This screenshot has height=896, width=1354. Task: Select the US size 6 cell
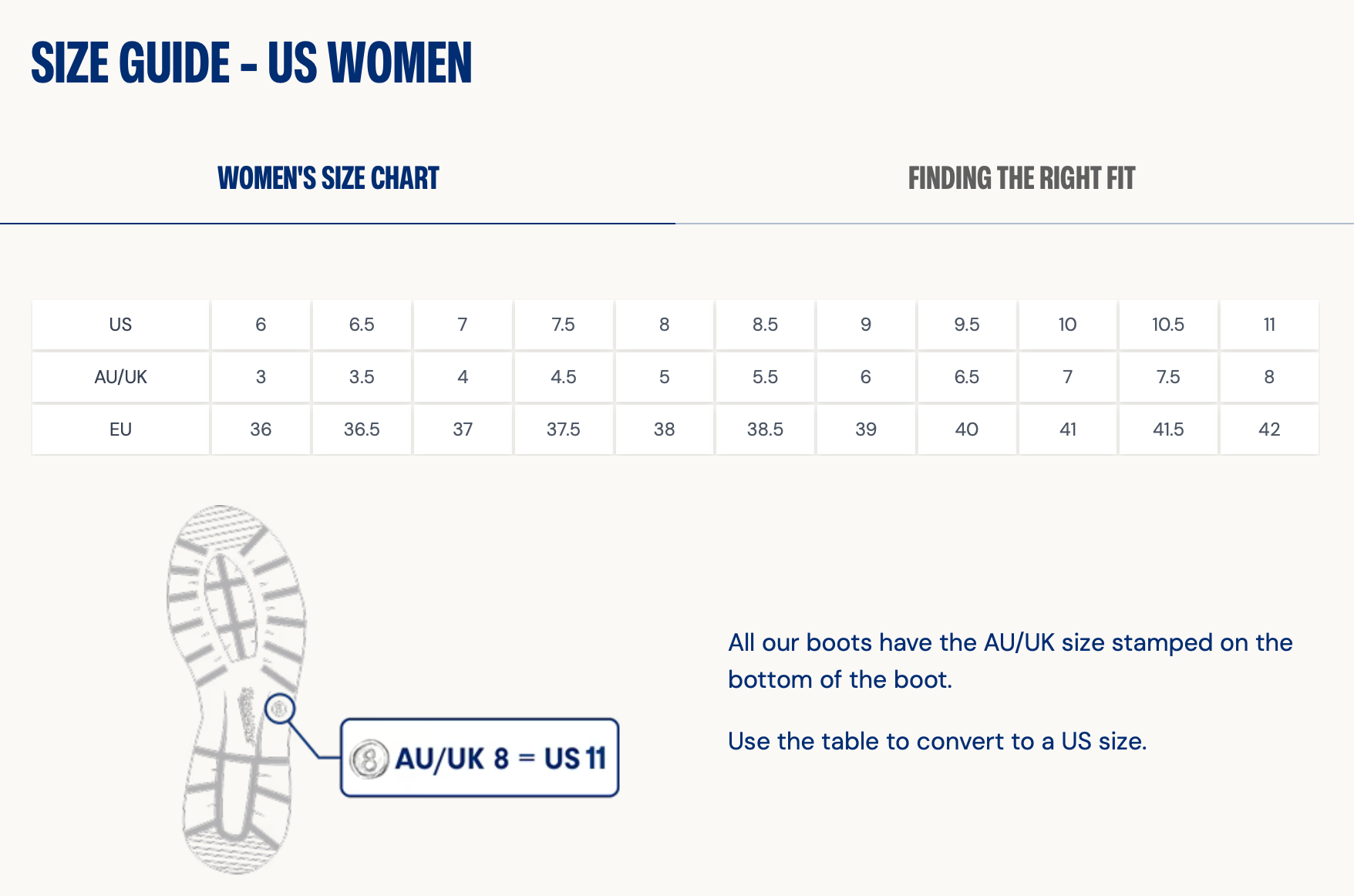[x=261, y=325]
